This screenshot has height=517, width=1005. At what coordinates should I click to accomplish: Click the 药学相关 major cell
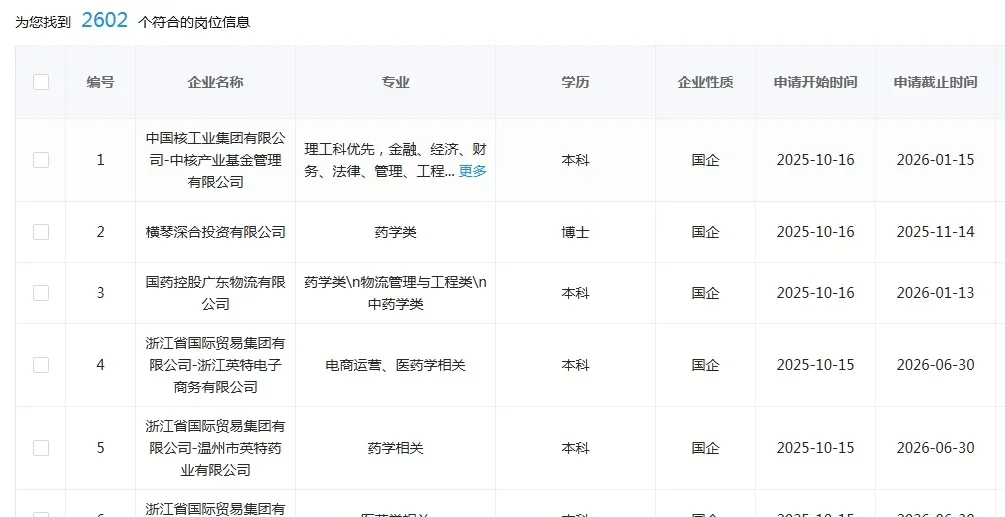pos(395,448)
